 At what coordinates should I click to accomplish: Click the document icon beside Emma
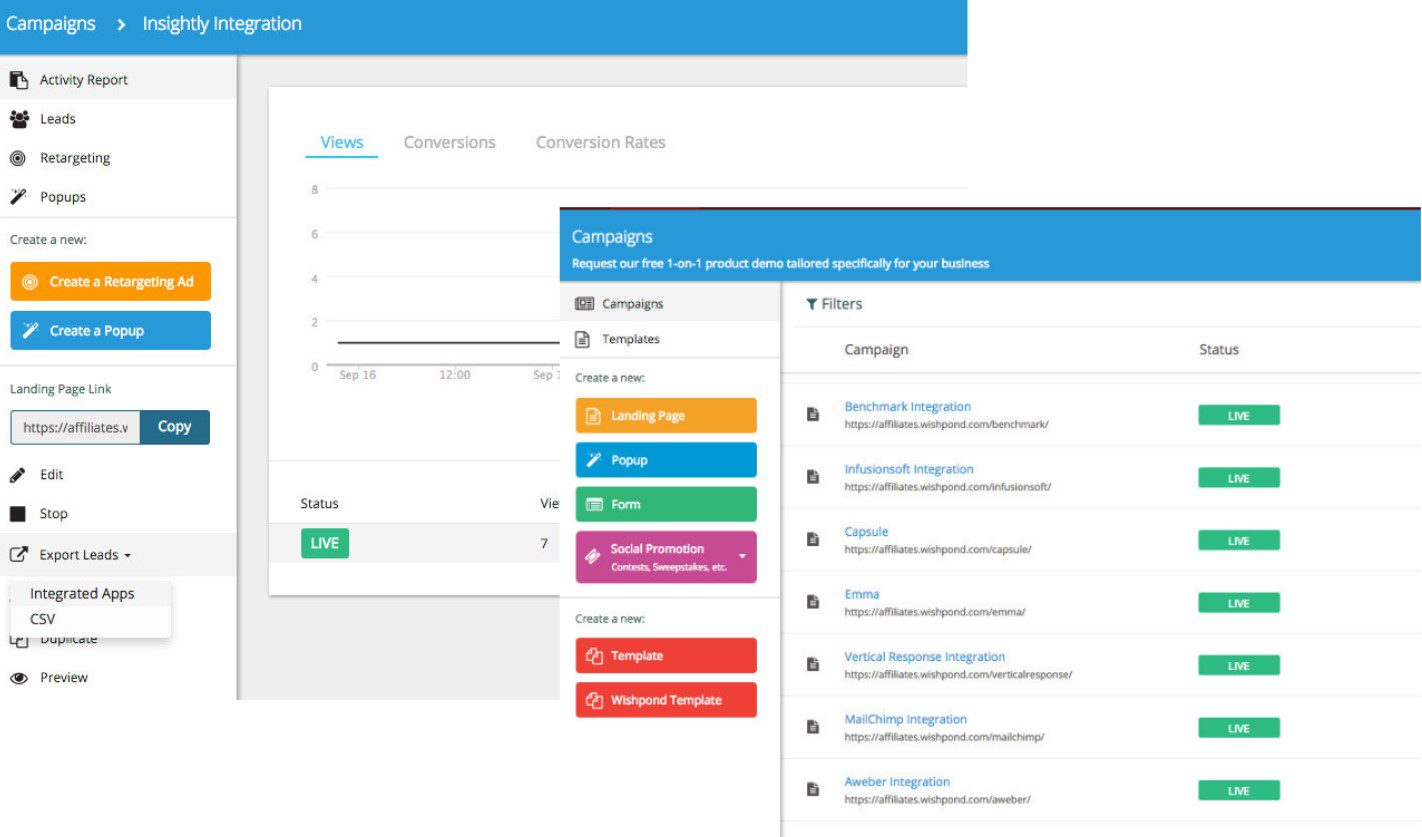coord(814,602)
